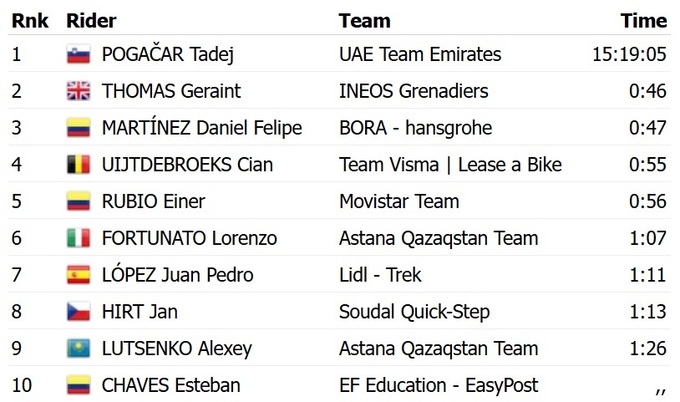This screenshot has width=680, height=402.
Task: Click the Colombian flag beside Chaves
Action: [x=78, y=385]
